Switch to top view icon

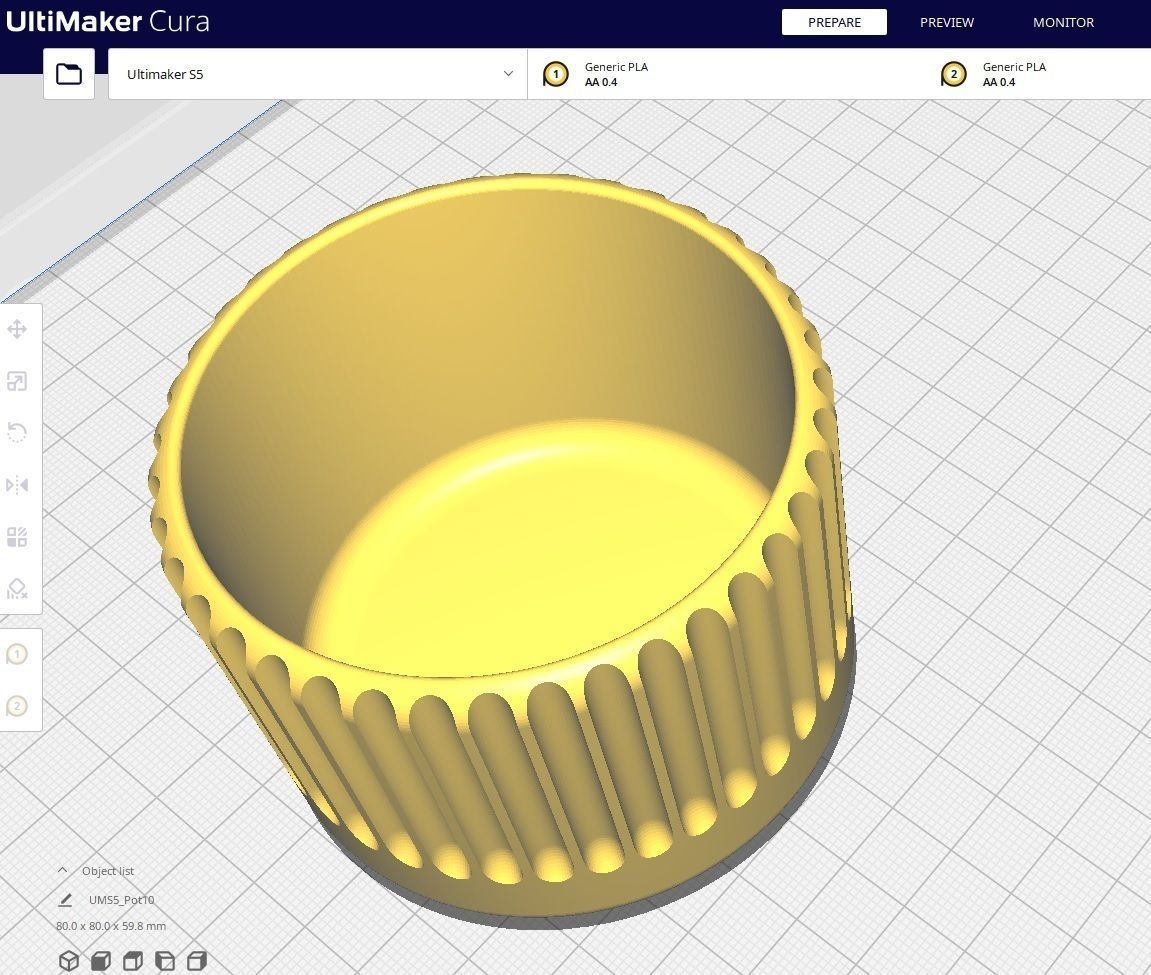(x=133, y=960)
